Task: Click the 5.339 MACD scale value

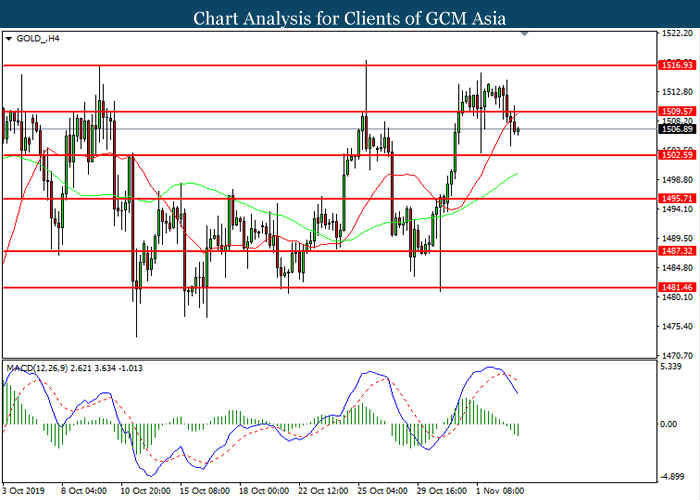Action: (x=673, y=367)
